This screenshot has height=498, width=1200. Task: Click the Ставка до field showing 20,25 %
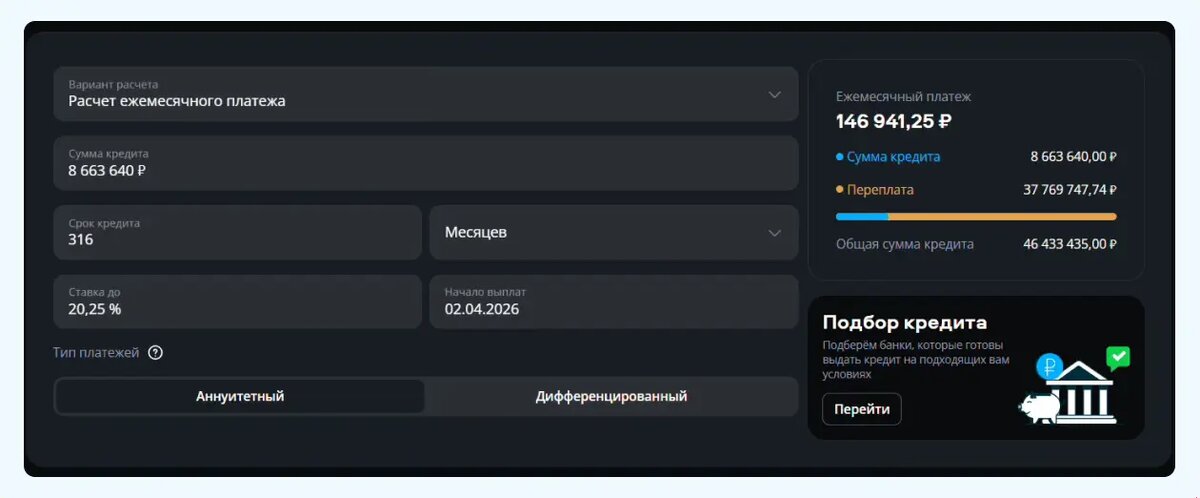tap(238, 301)
